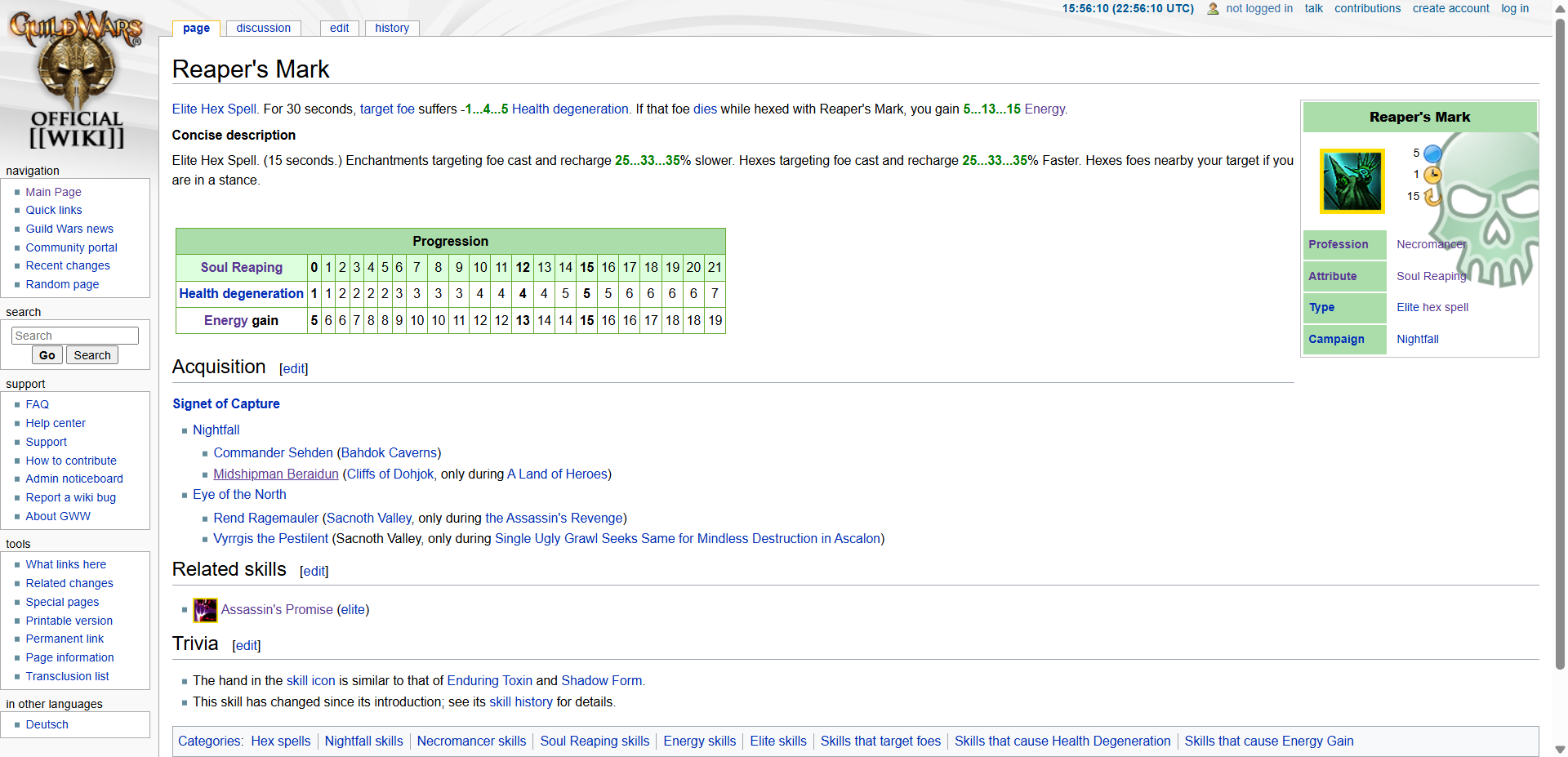Screen dimensions: 1568x757
Task: Open Elite skills category
Action: [778, 741]
